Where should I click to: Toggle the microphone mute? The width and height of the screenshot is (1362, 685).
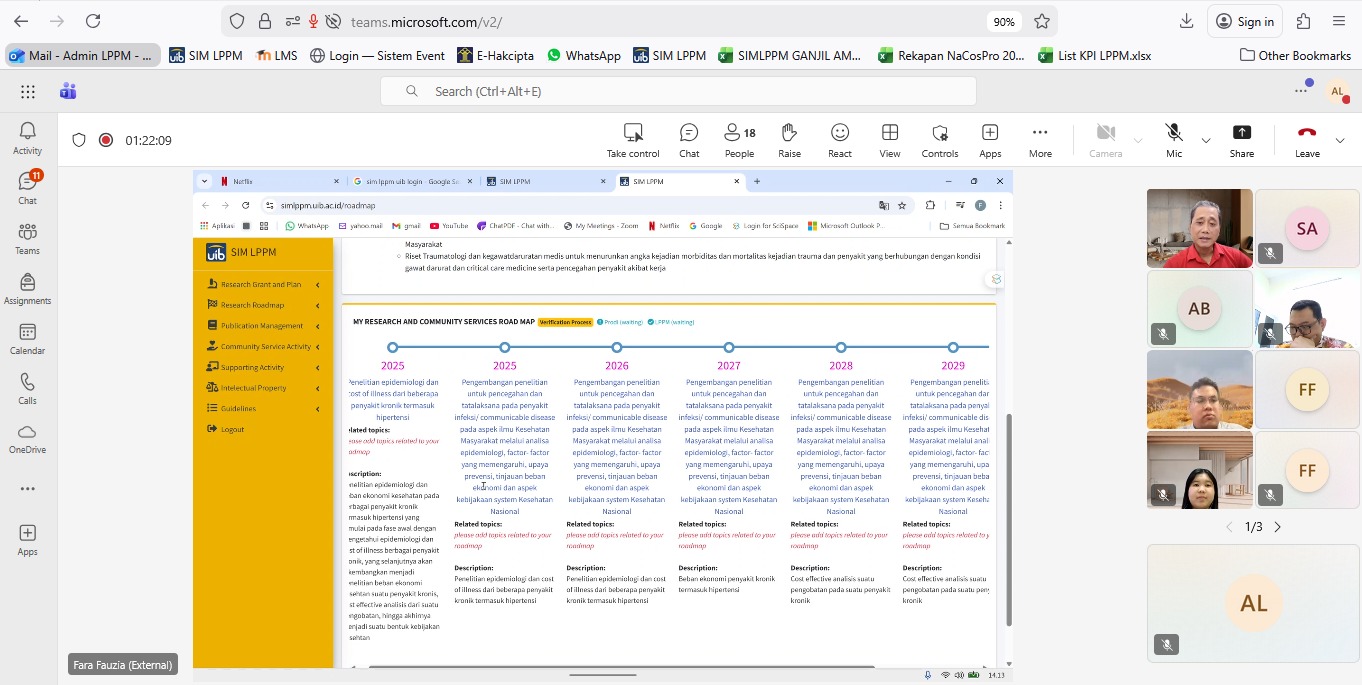tap(1174, 140)
